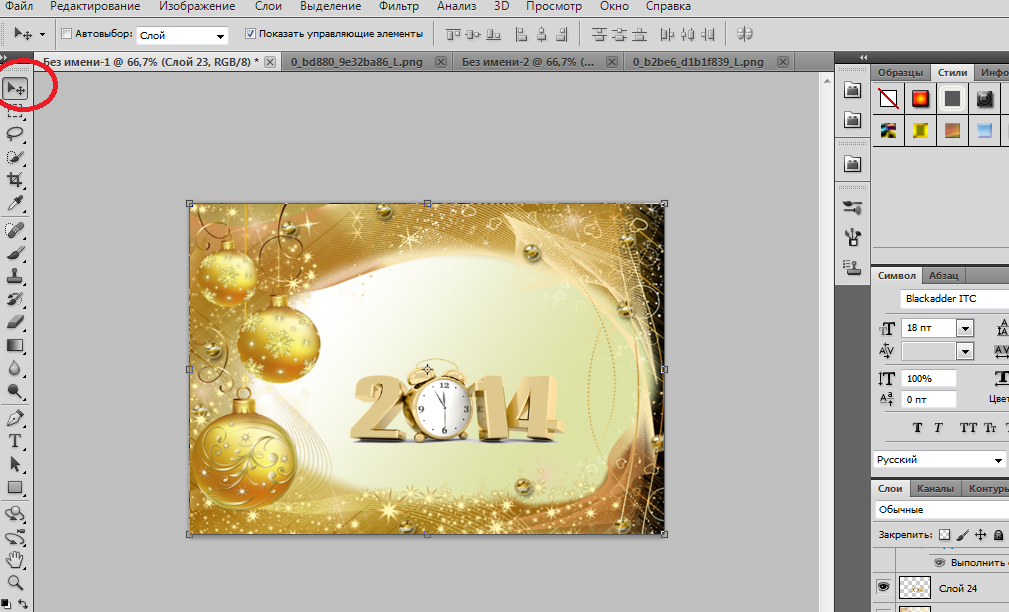1009x612 pixels.
Task: Select the Blur tool
Action: [15, 368]
